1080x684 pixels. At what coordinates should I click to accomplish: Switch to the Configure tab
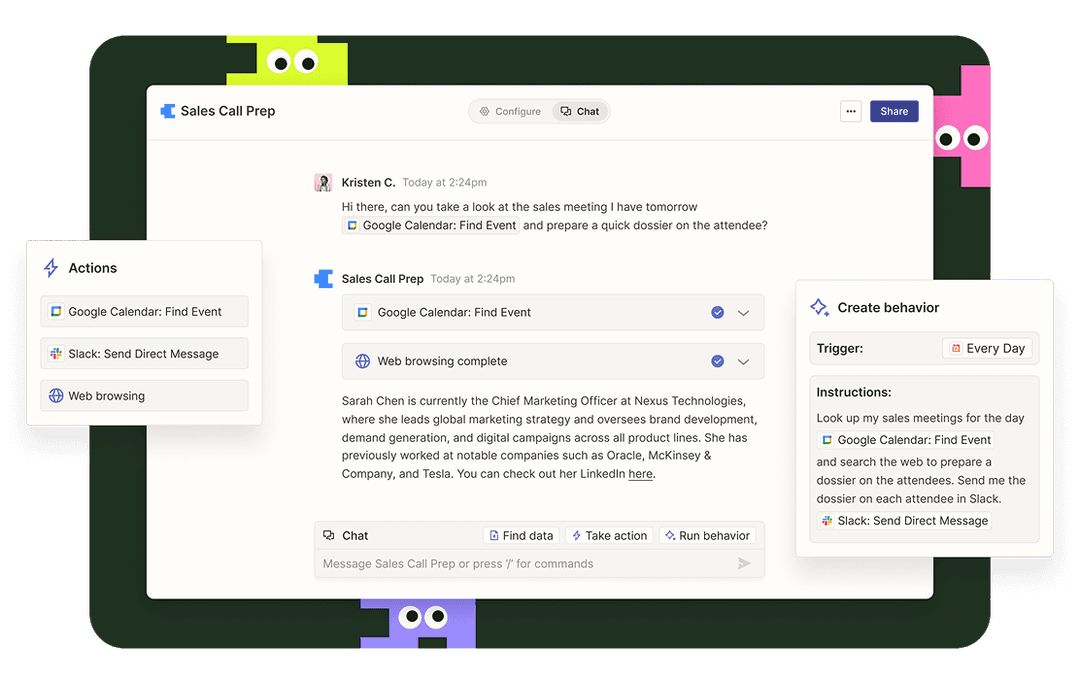click(x=510, y=111)
